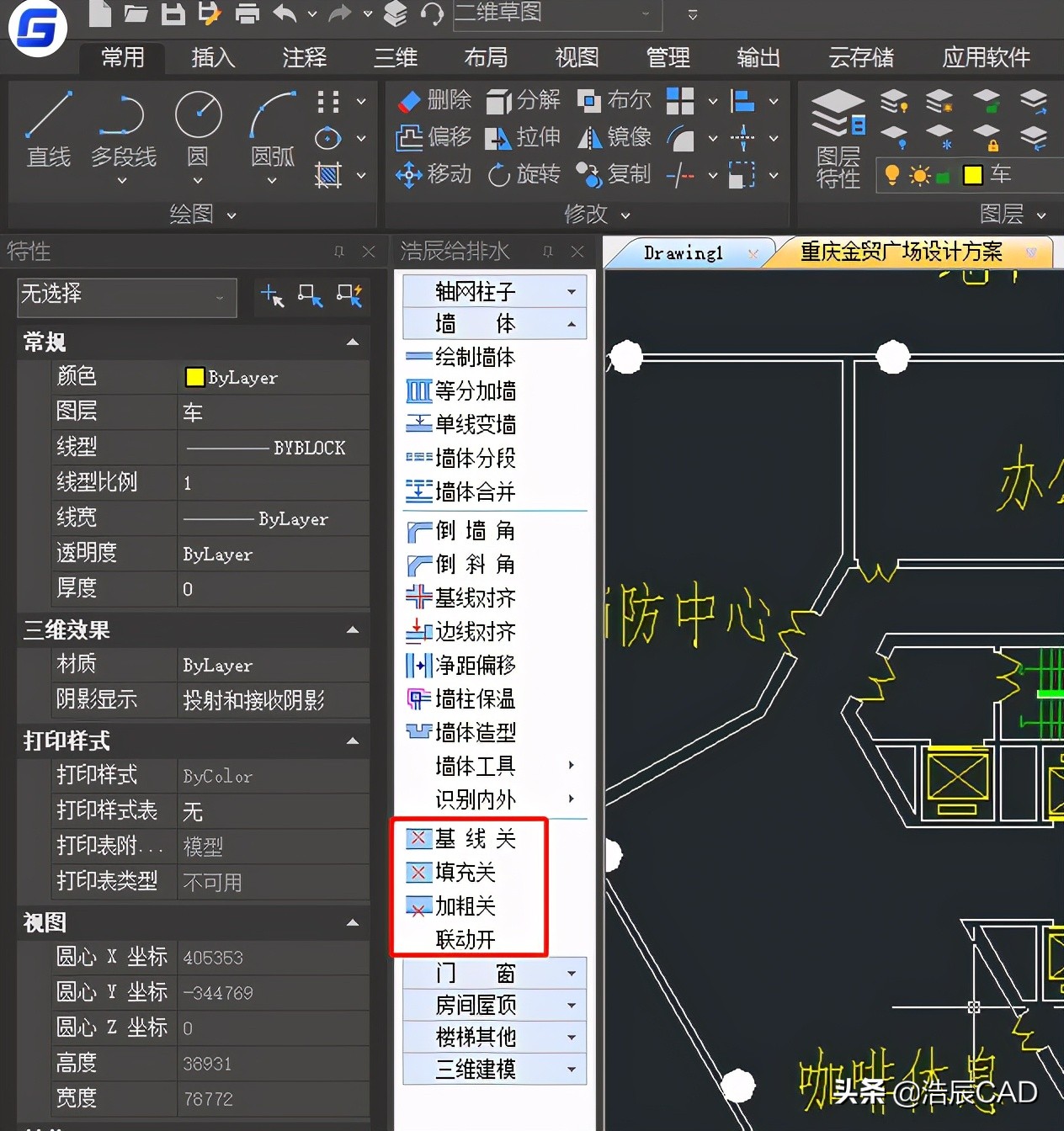1064x1131 pixels.
Task: Click 等分加墙 command
Action: (x=460, y=391)
